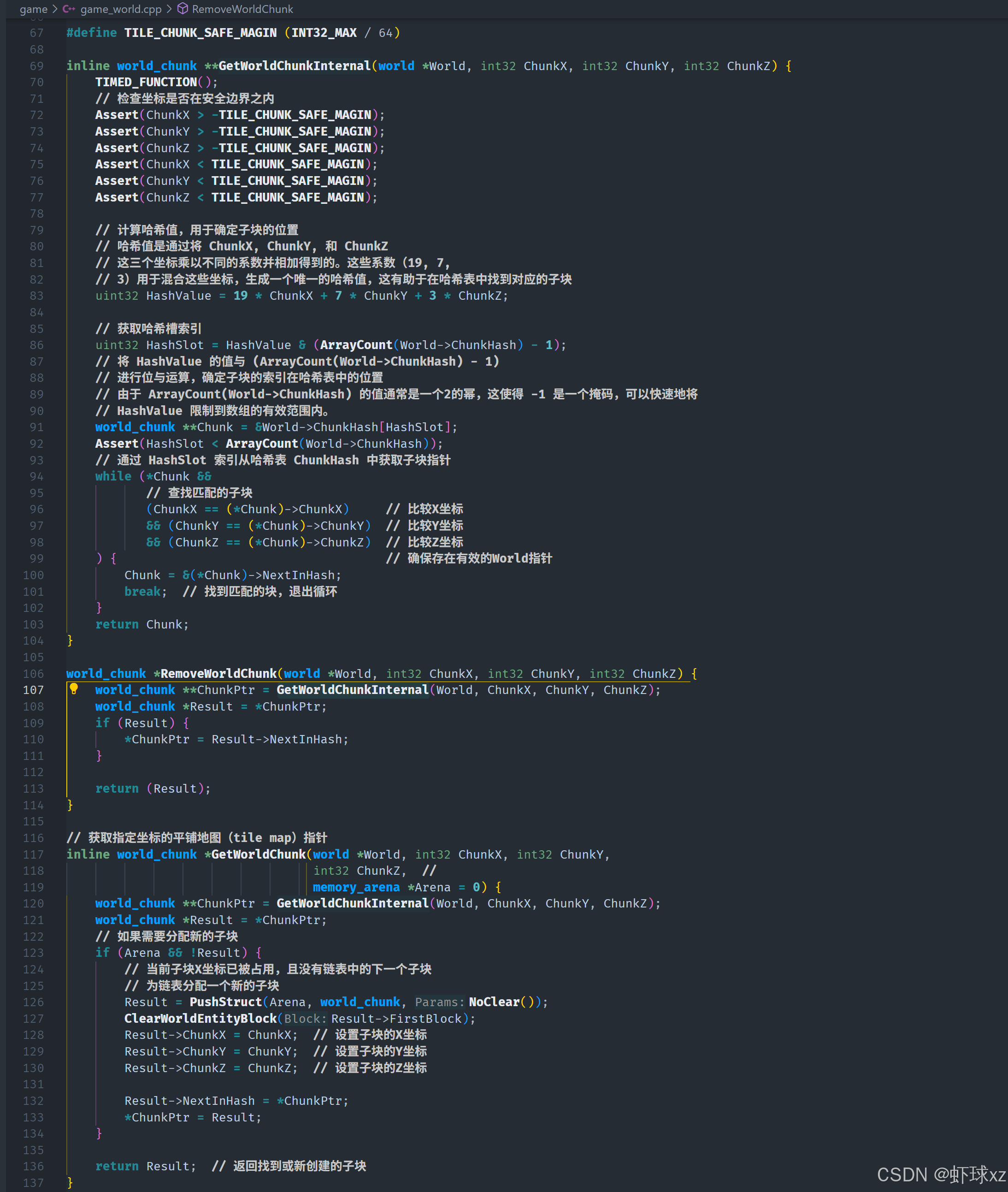
Task: Open the game_world.cpp breadcrumb dropdown
Action: click(x=121, y=9)
